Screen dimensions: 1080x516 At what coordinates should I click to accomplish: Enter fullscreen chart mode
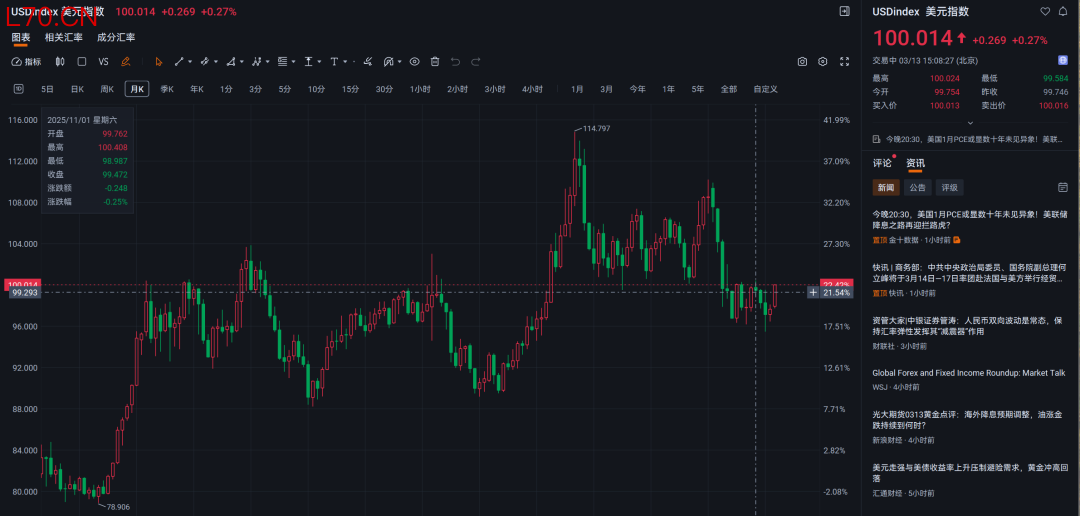click(x=844, y=62)
